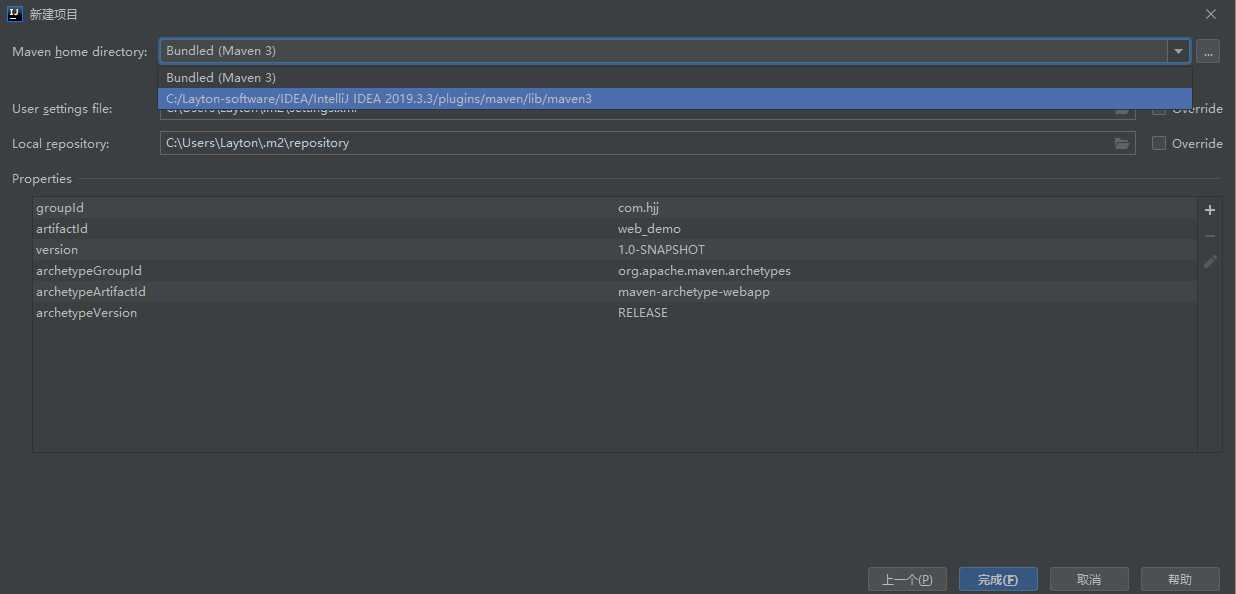Image resolution: width=1236 pixels, height=594 pixels.
Task: Toggle Override checkbox for Local repository
Action: click(x=1159, y=143)
